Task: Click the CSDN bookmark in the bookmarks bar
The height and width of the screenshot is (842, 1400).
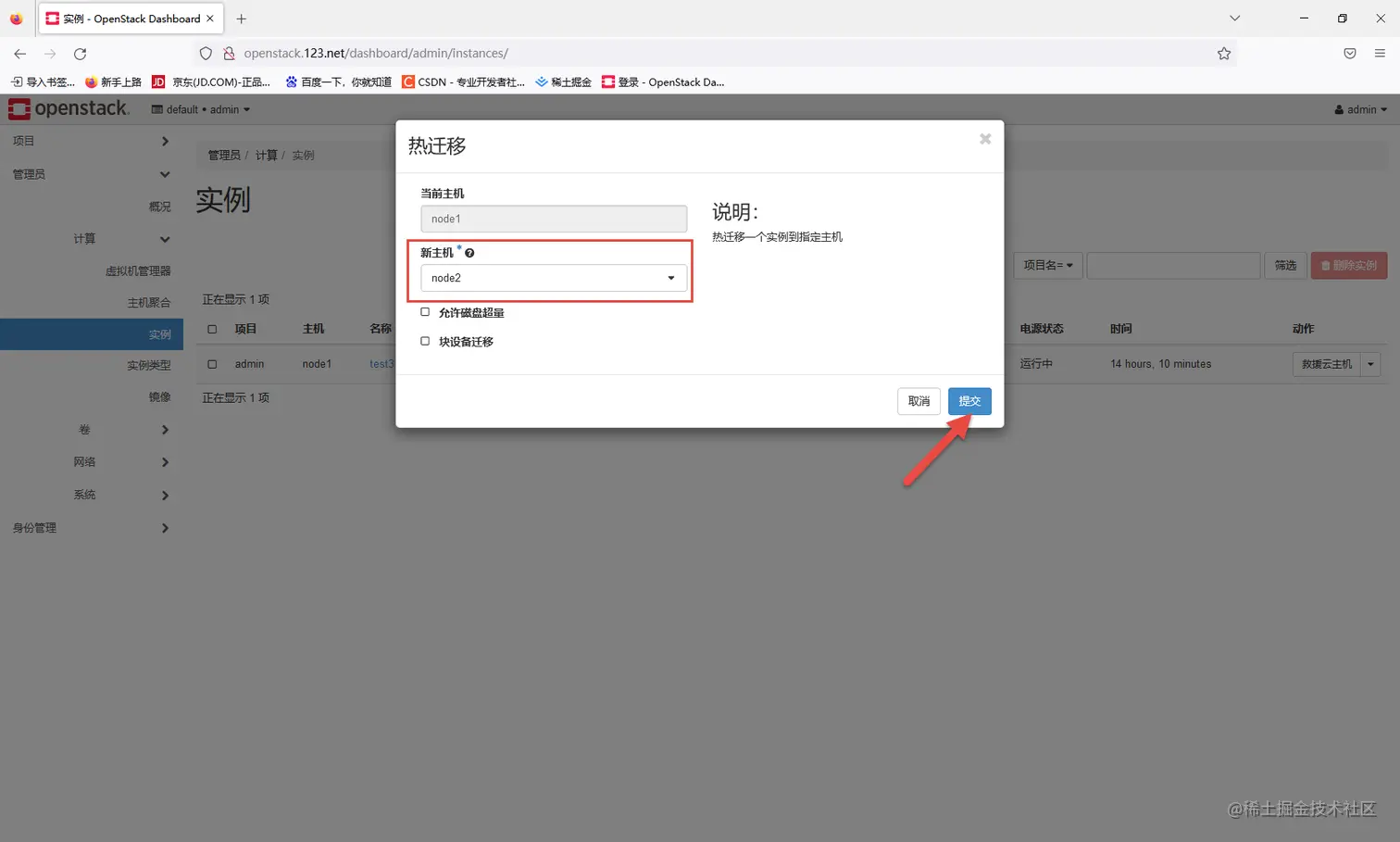Action: pyautogui.click(x=463, y=82)
